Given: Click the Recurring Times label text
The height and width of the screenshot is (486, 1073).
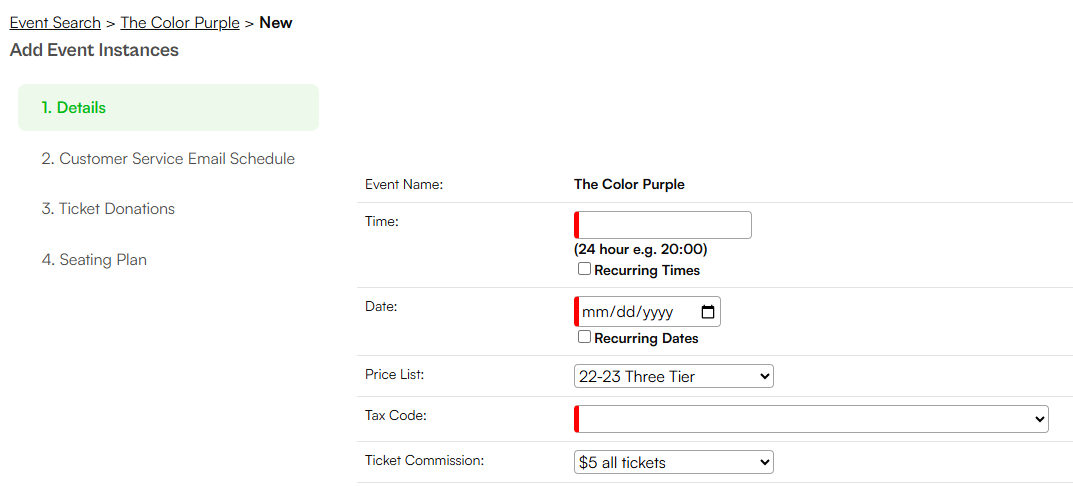Looking at the screenshot, I should tap(647, 270).
